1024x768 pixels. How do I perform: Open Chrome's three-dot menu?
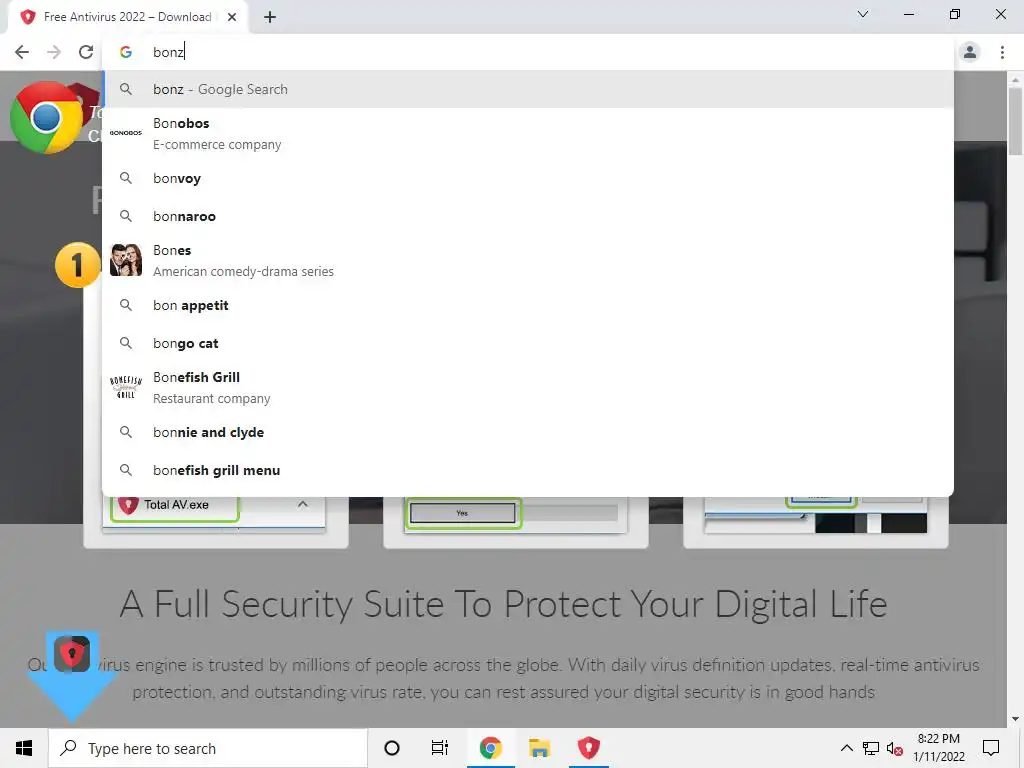[x=1002, y=52]
